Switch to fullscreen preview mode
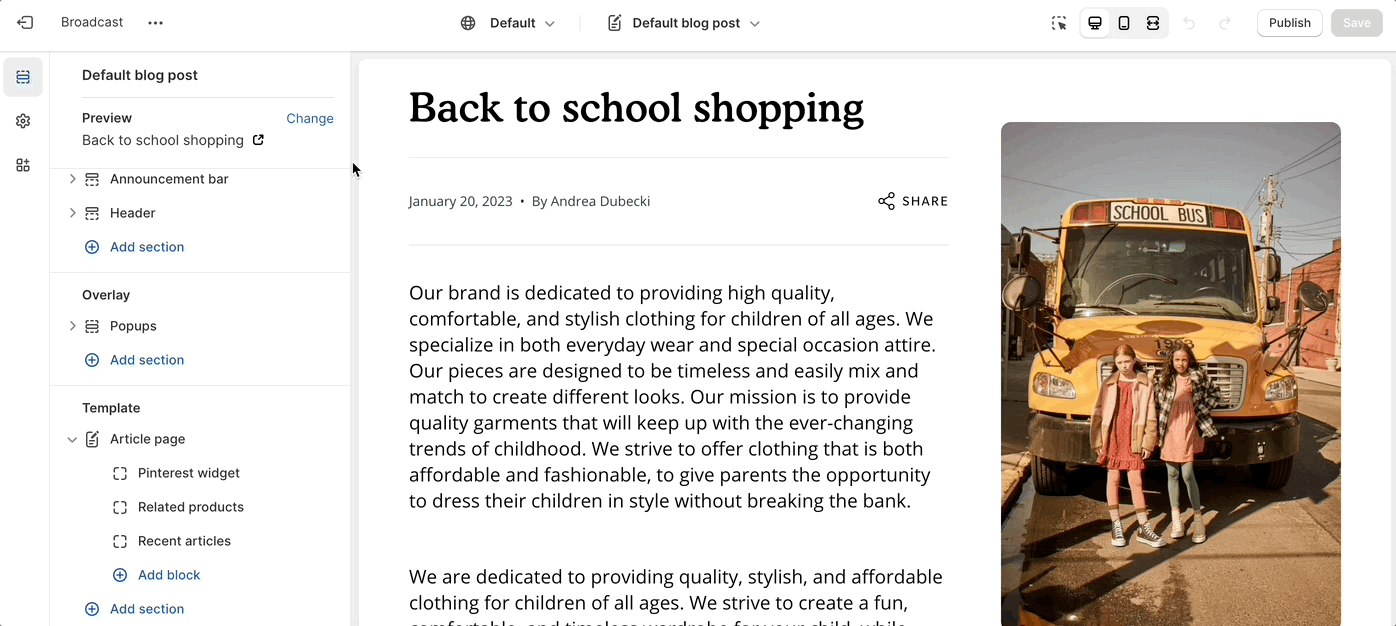Viewport: 1396px width, 626px height. click(x=1153, y=23)
